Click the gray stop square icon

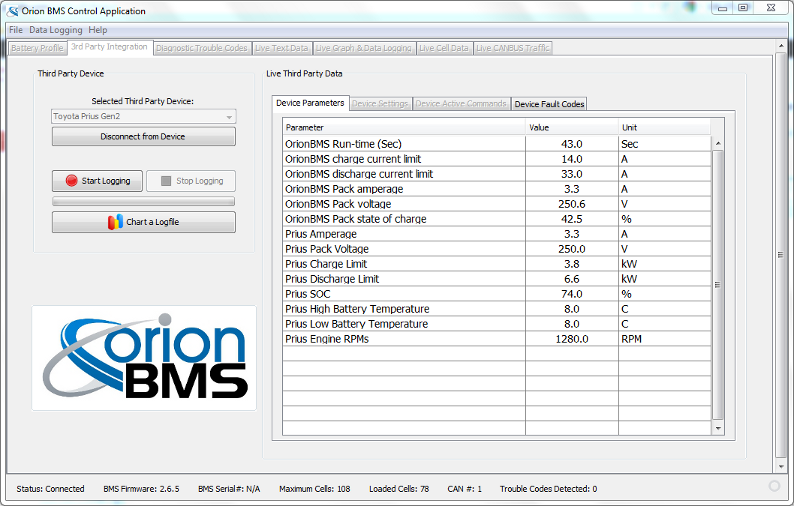[166, 181]
